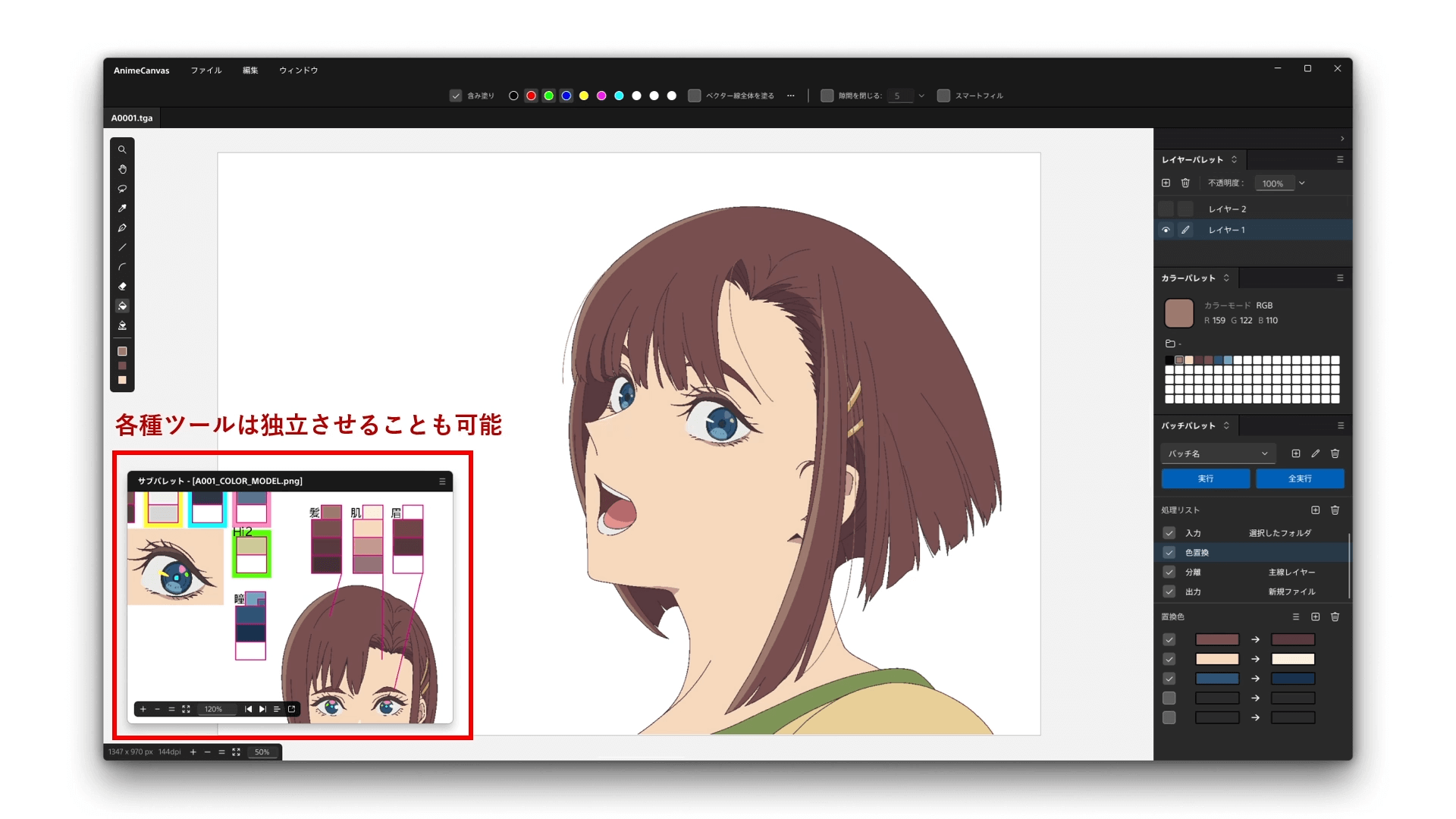Click the 全実行 button in batch palette
Screen dimensions: 1456x819
(1298, 478)
